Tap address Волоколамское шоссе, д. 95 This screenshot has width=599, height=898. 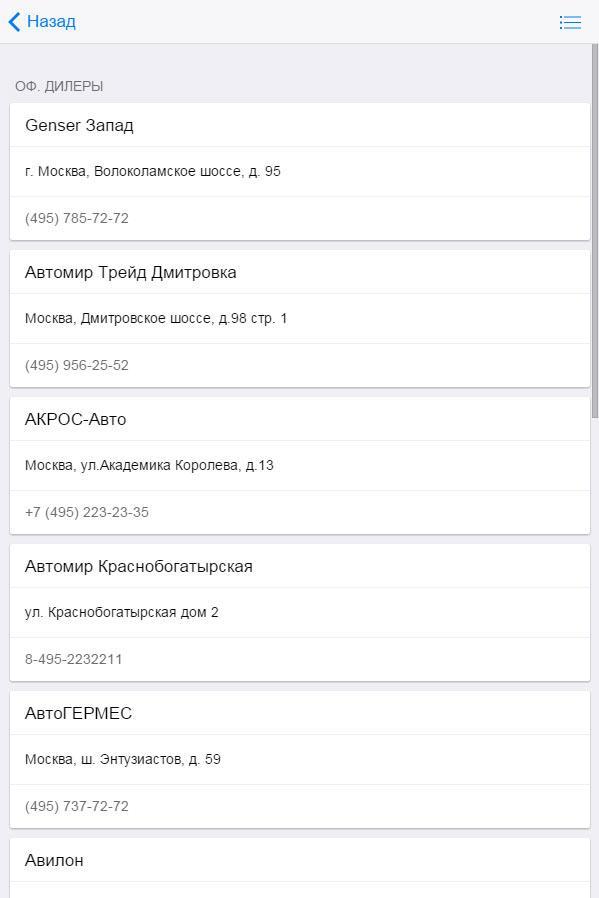click(153, 171)
